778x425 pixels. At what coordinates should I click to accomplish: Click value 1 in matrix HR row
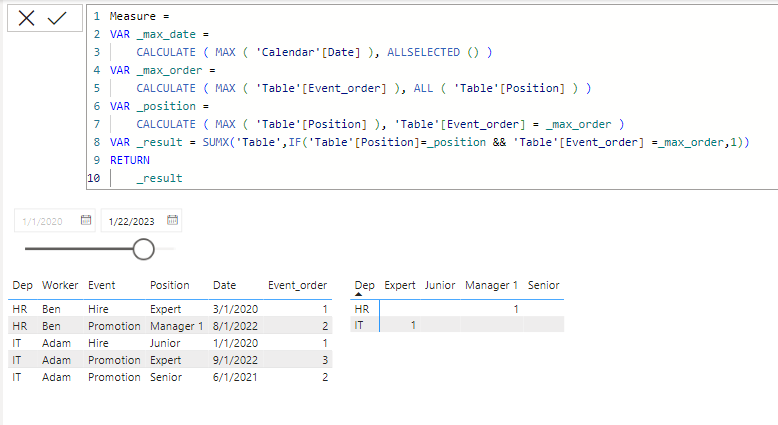(516, 309)
